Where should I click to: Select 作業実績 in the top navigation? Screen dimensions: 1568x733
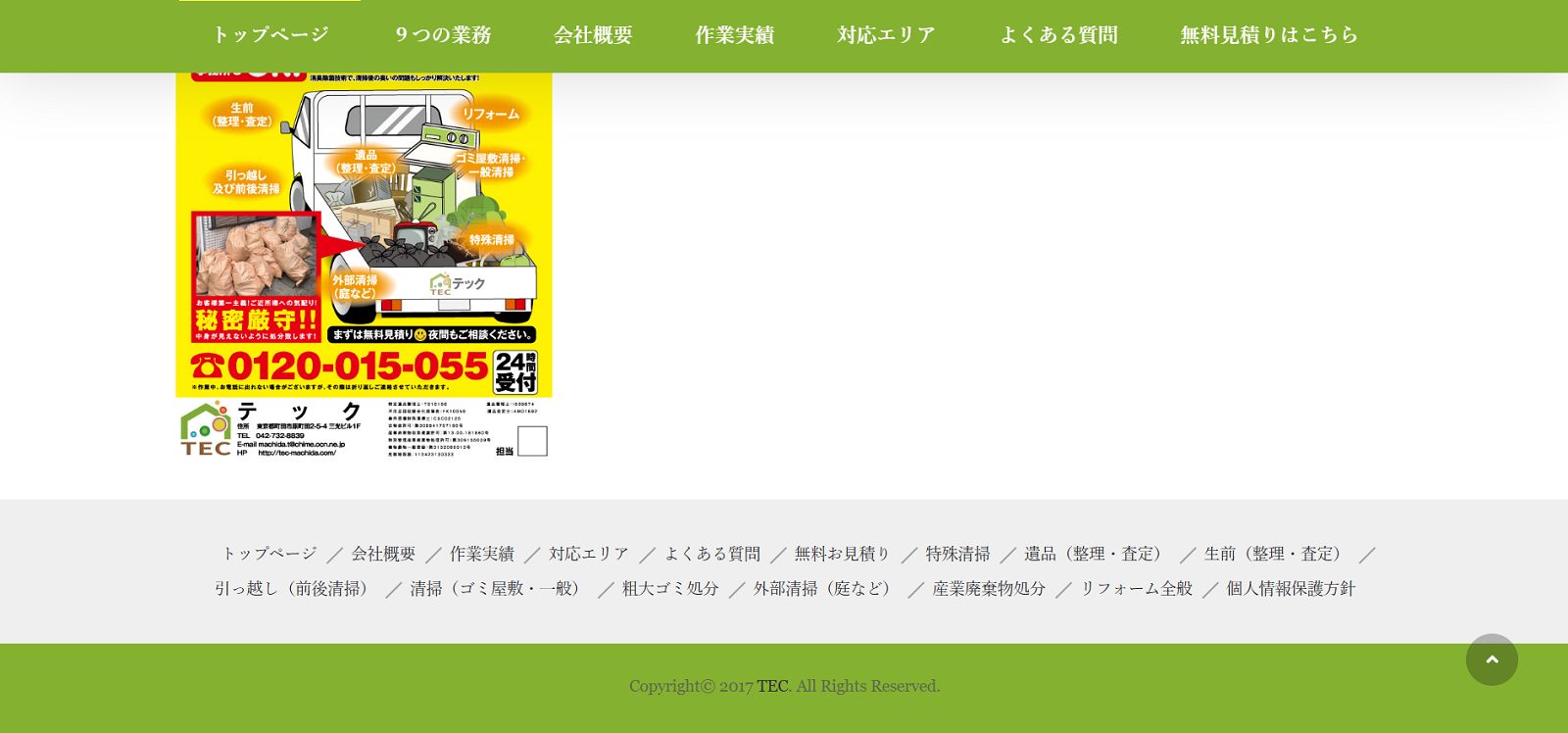(735, 35)
